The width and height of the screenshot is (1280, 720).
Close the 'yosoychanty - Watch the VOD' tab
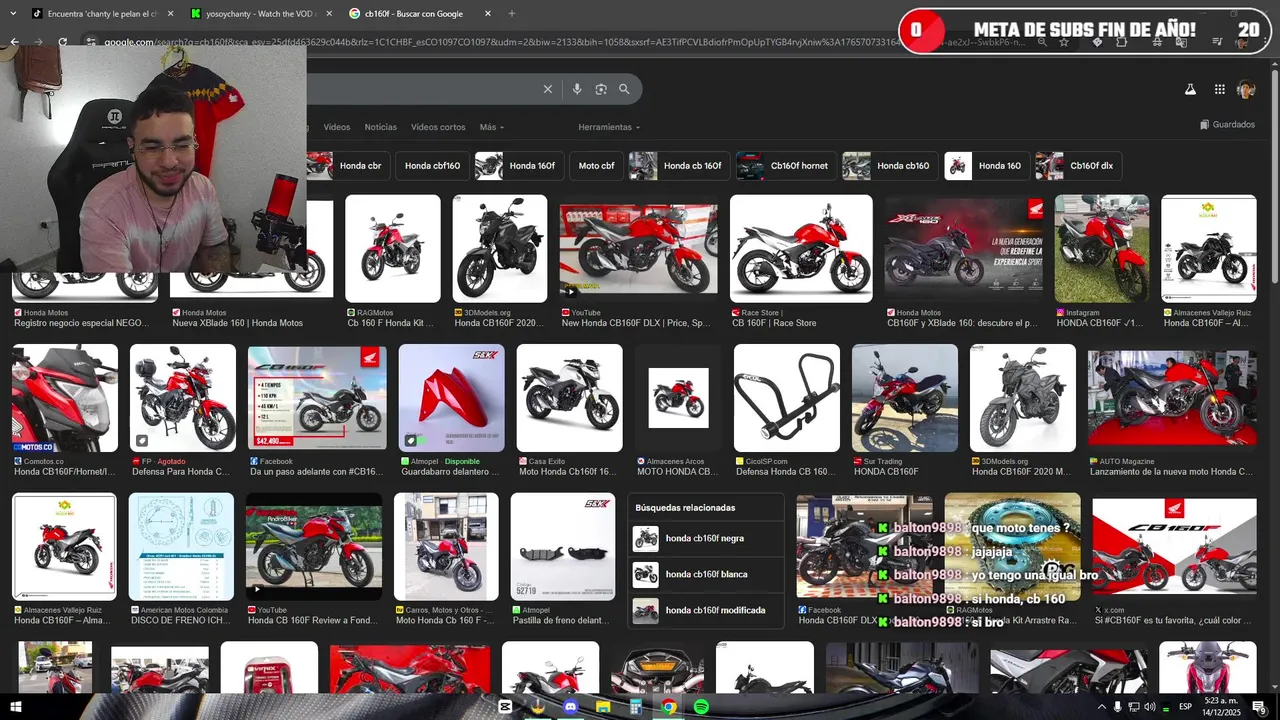coord(329,14)
